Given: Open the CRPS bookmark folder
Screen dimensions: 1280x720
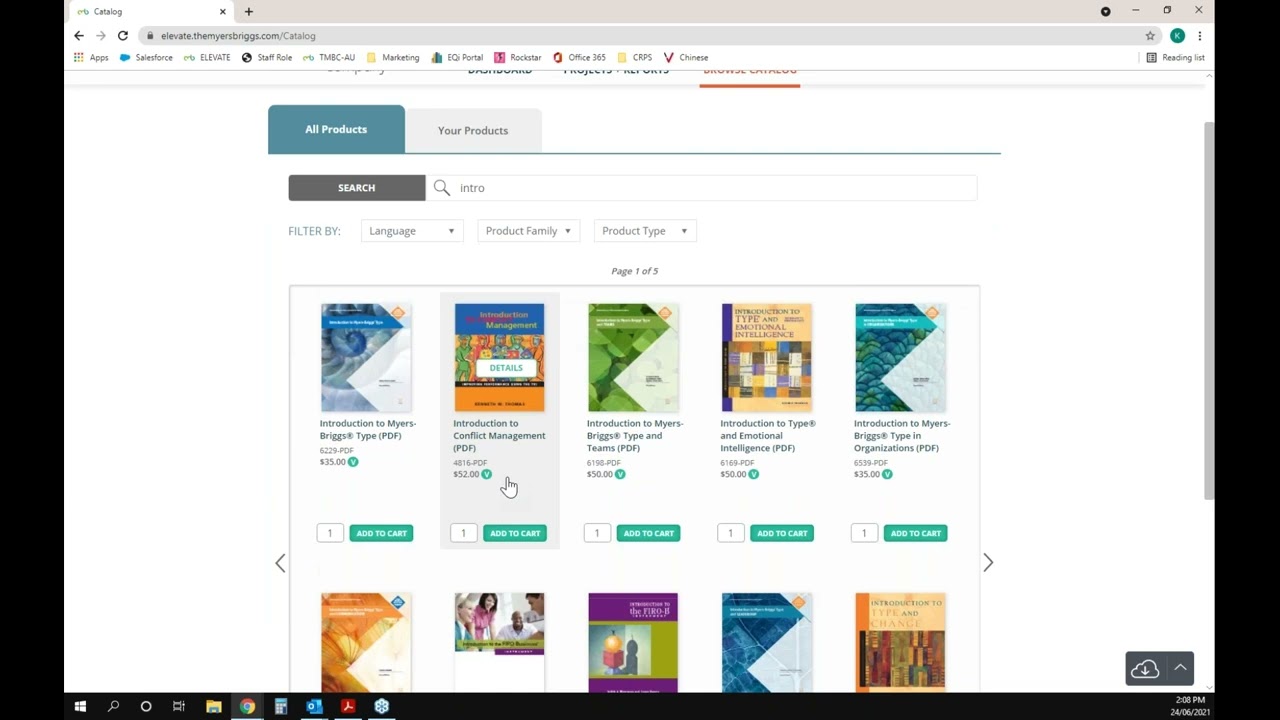Looking at the screenshot, I should [635, 57].
